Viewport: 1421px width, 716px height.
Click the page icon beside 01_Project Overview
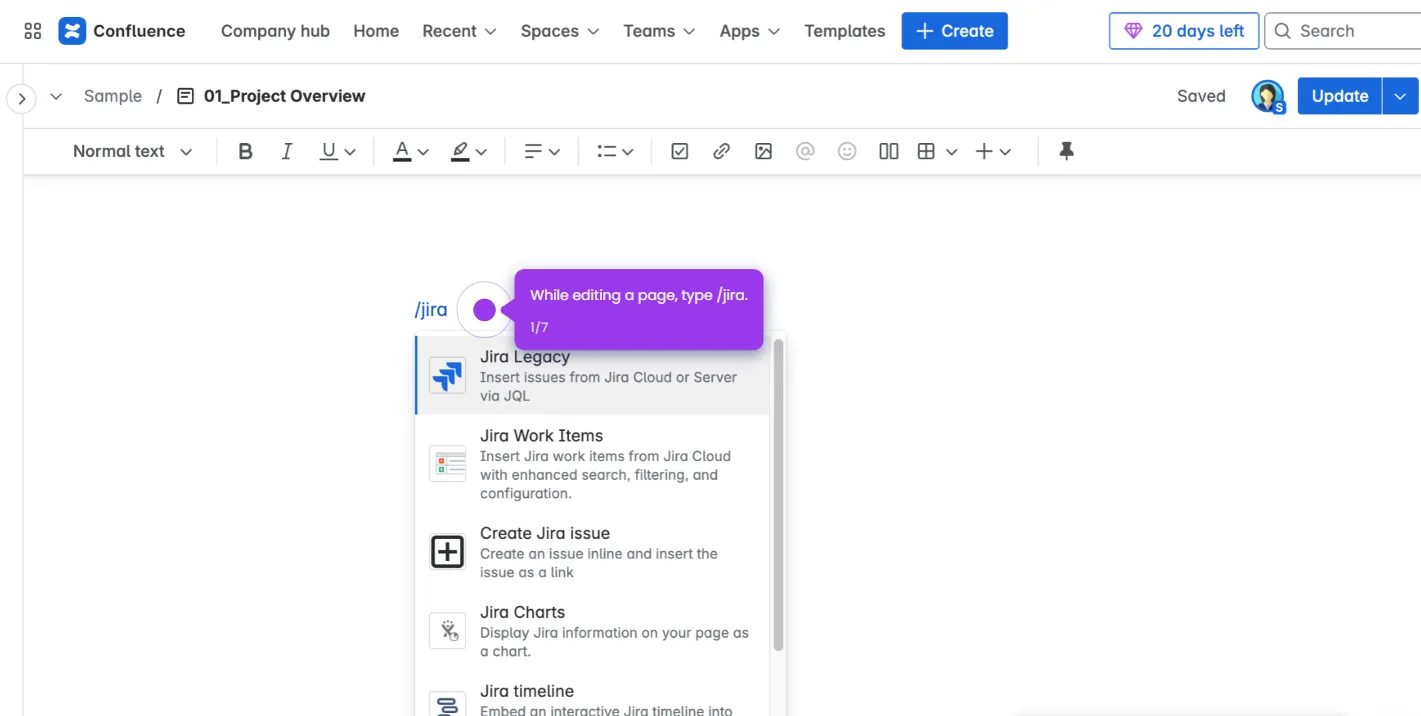185,96
